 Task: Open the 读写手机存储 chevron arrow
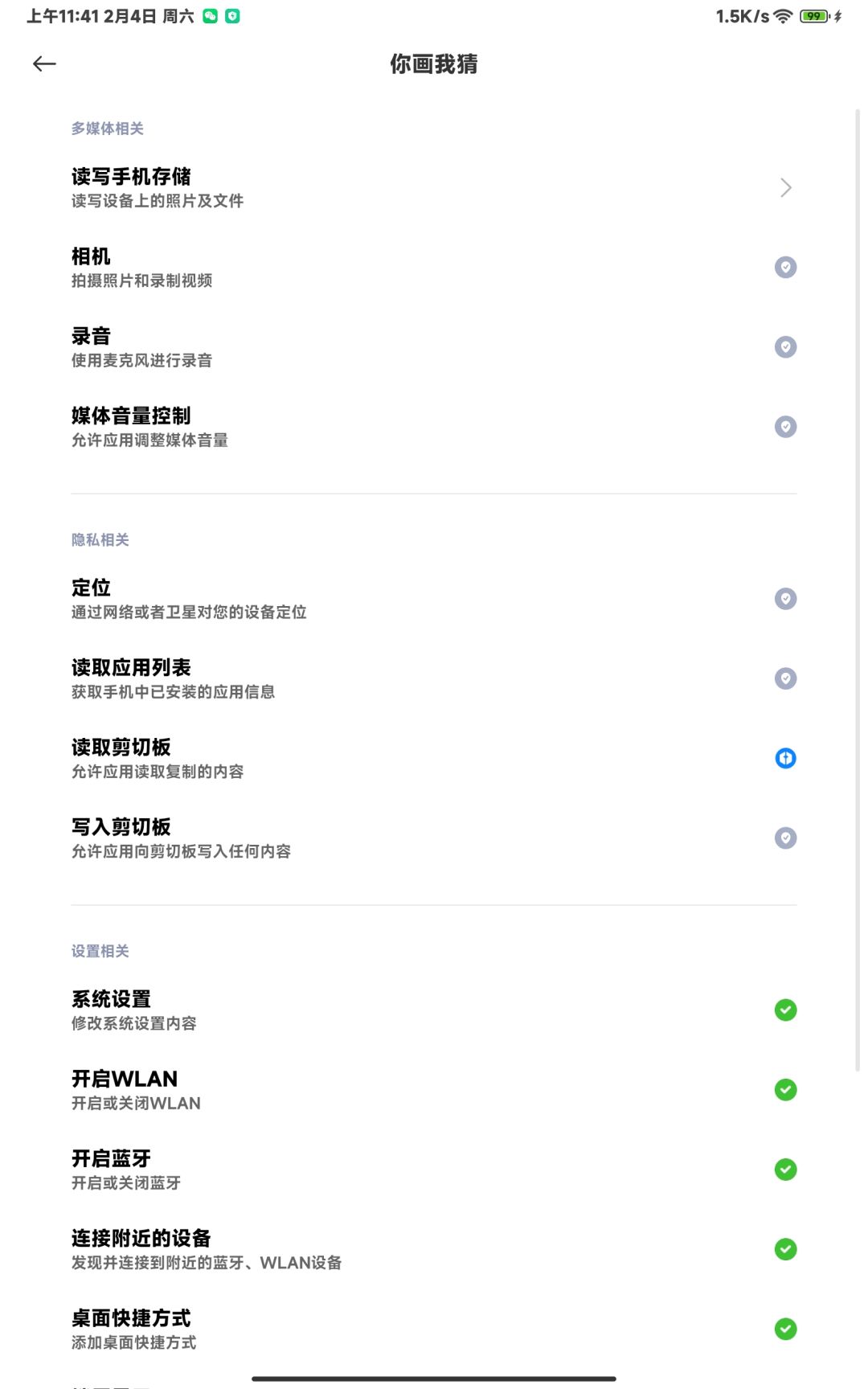[x=785, y=188]
